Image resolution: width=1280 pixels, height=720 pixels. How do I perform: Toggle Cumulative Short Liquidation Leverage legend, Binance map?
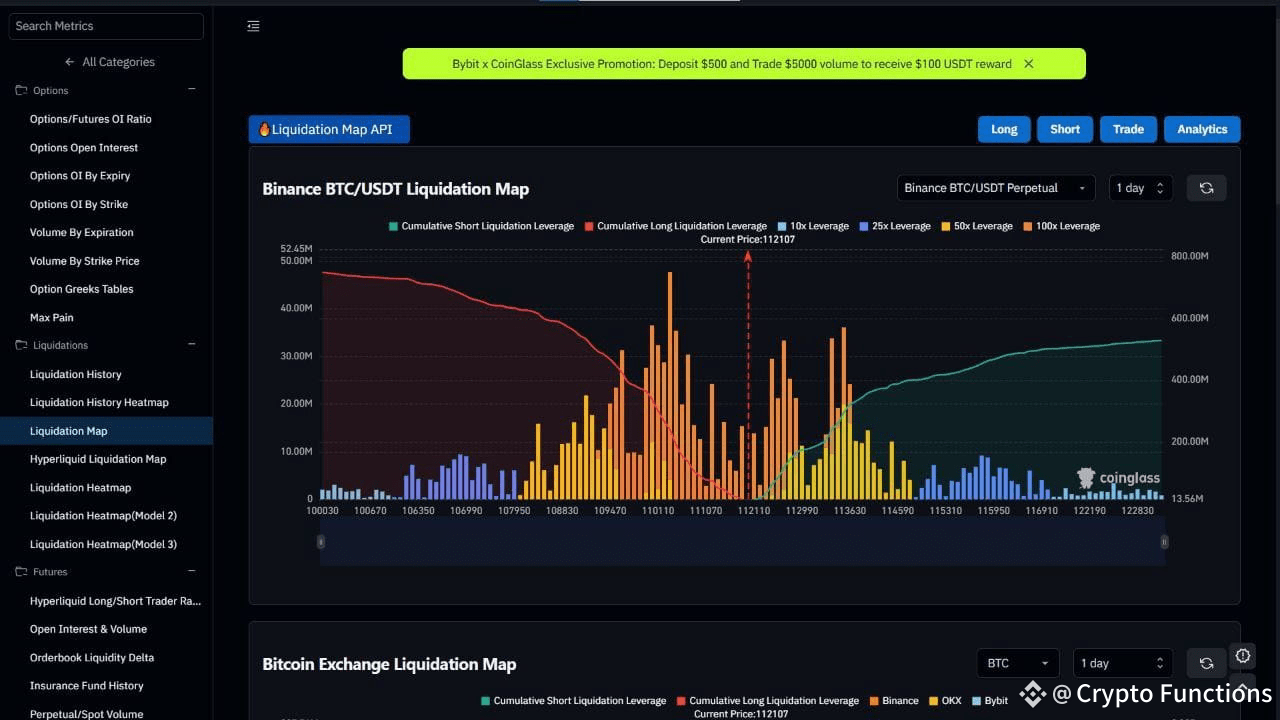[481, 226]
